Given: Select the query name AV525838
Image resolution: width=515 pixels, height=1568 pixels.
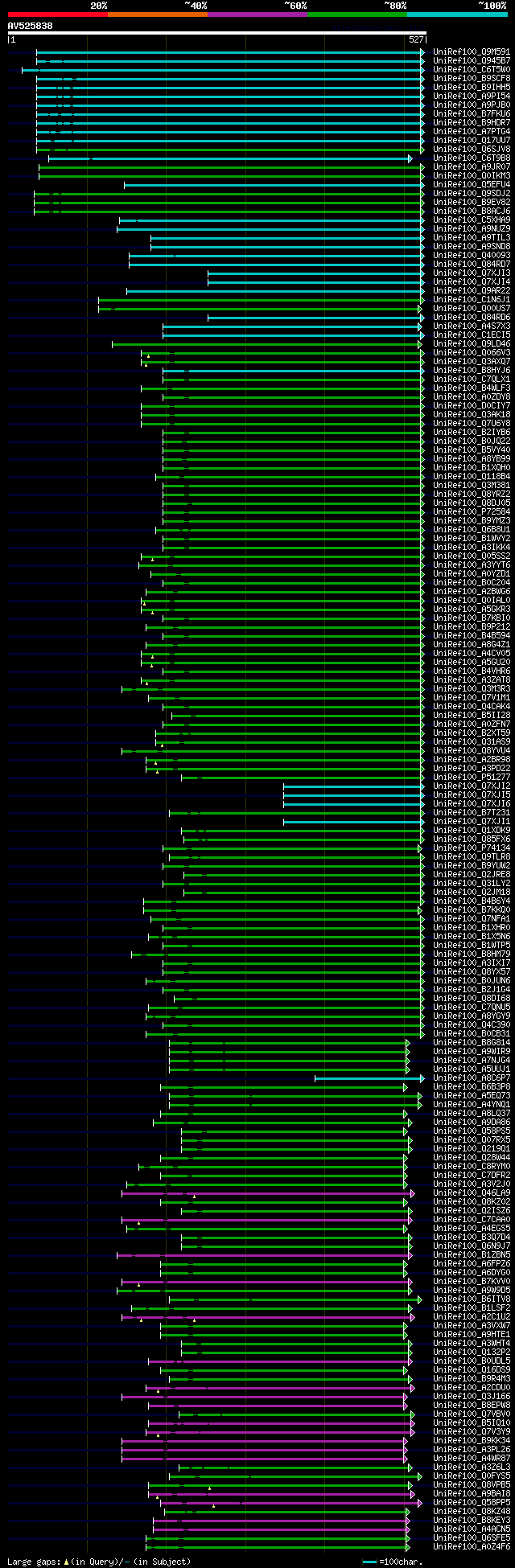Looking at the screenshot, I should coord(30,26).
